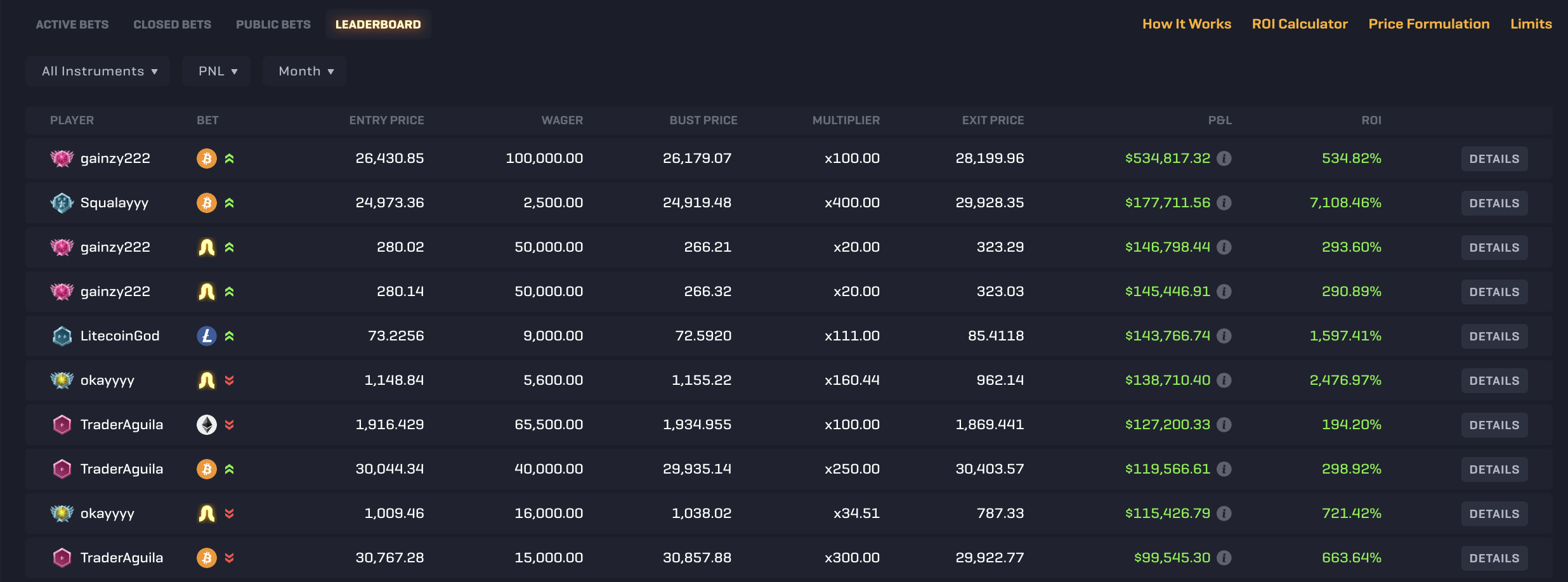Click the gold instrument icon in okayyyy's row
The image size is (1568, 582).
coord(206,380)
